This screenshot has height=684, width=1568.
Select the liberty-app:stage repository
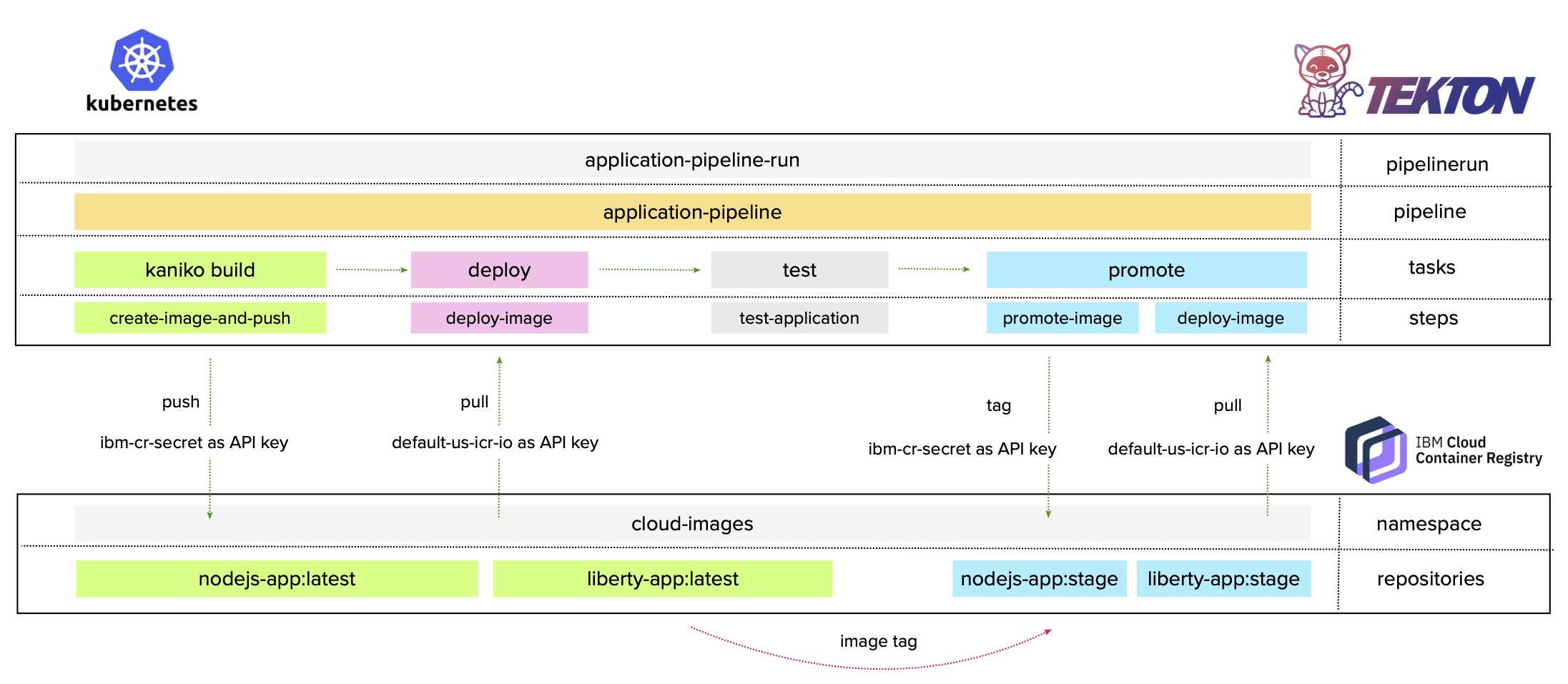click(x=1223, y=578)
